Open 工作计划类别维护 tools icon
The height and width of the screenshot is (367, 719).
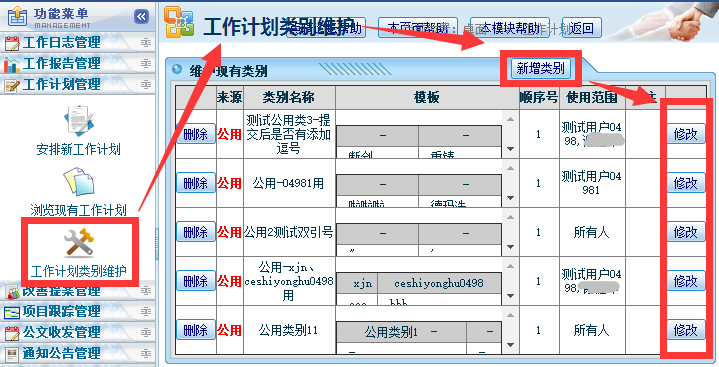click(x=79, y=242)
